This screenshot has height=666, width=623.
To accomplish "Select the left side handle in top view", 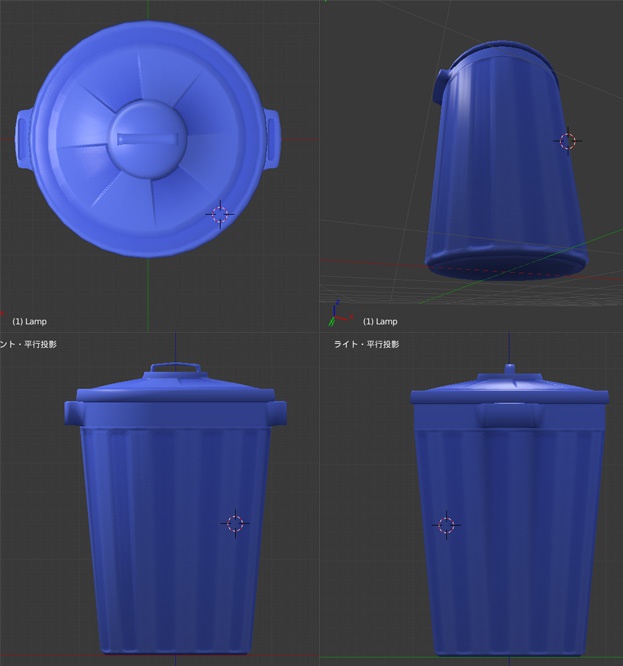I will 24,138.
